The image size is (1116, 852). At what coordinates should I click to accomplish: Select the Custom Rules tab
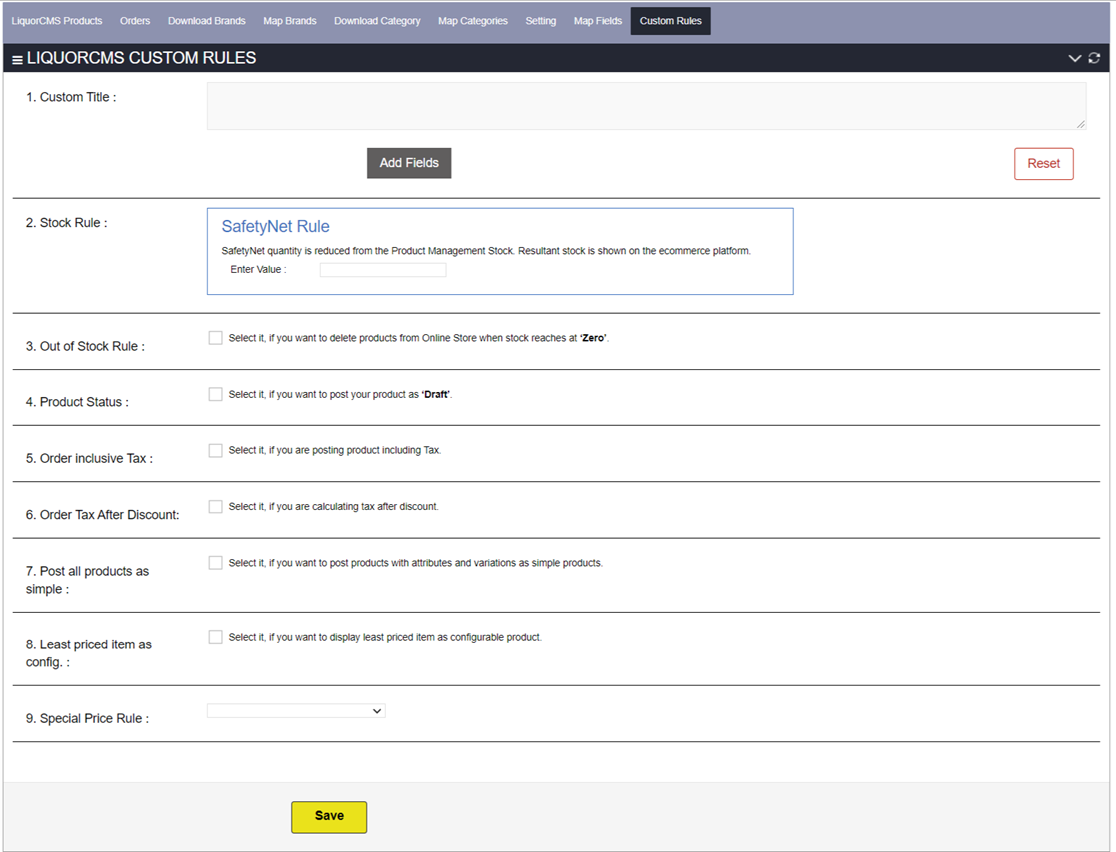[670, 21]
